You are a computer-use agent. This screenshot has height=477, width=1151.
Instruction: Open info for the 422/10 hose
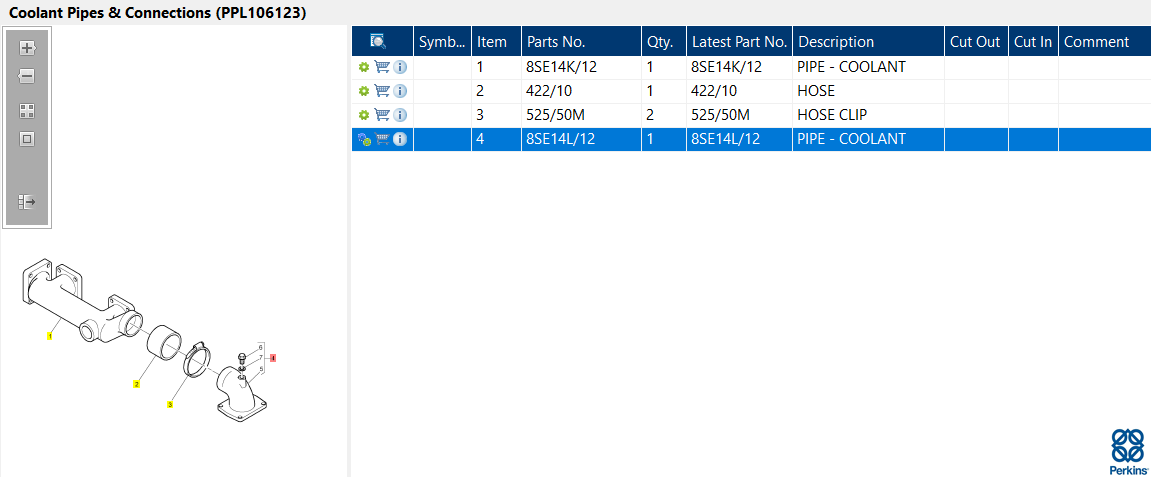click(x=400, y=91)
